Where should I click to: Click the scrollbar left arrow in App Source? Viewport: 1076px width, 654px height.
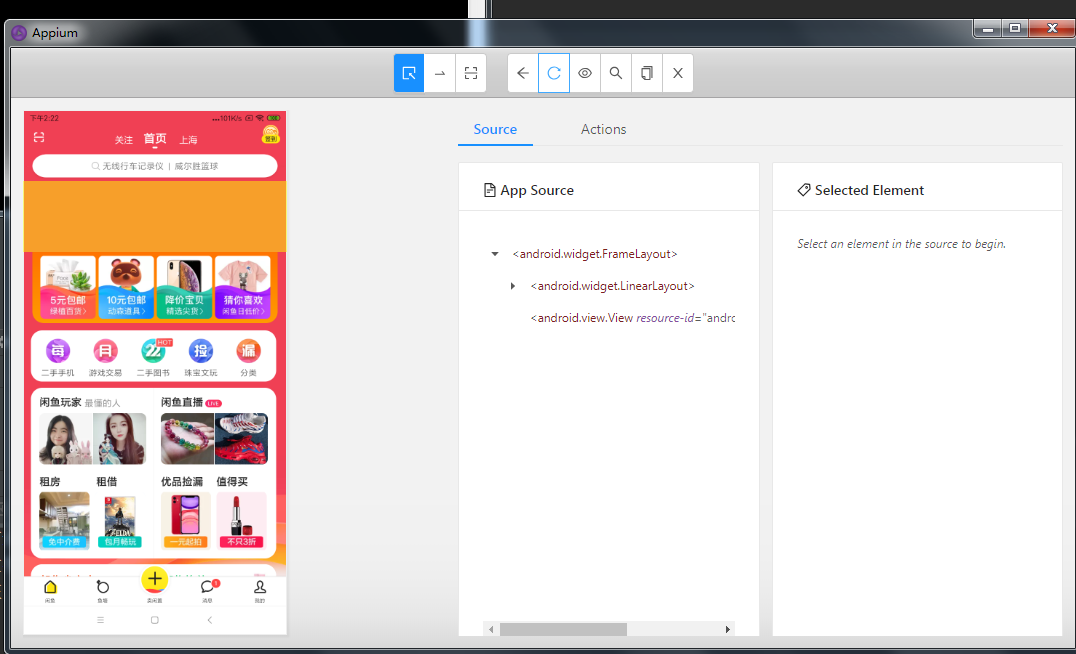pos(491,629)
